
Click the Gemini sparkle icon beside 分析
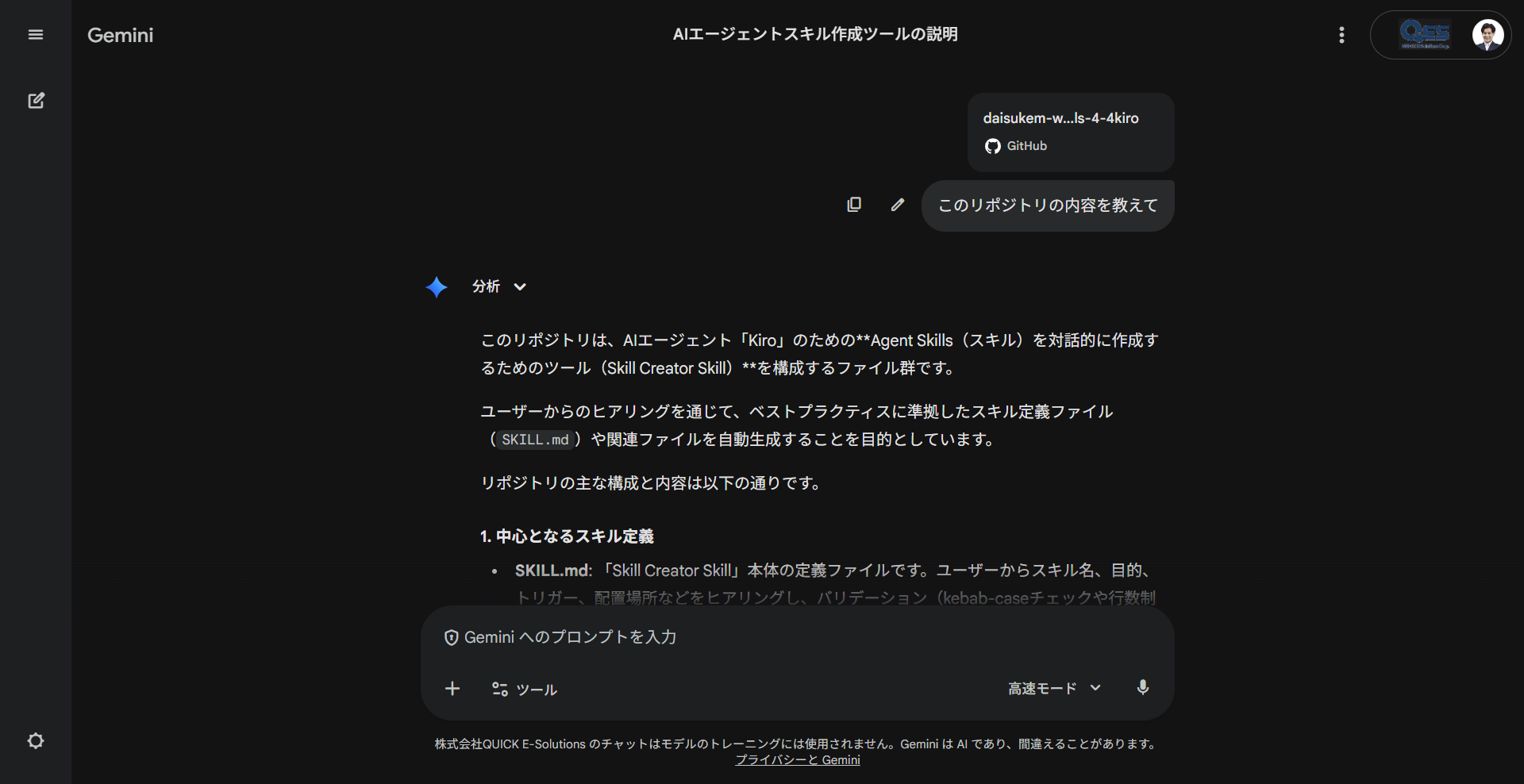coord(437,287)
